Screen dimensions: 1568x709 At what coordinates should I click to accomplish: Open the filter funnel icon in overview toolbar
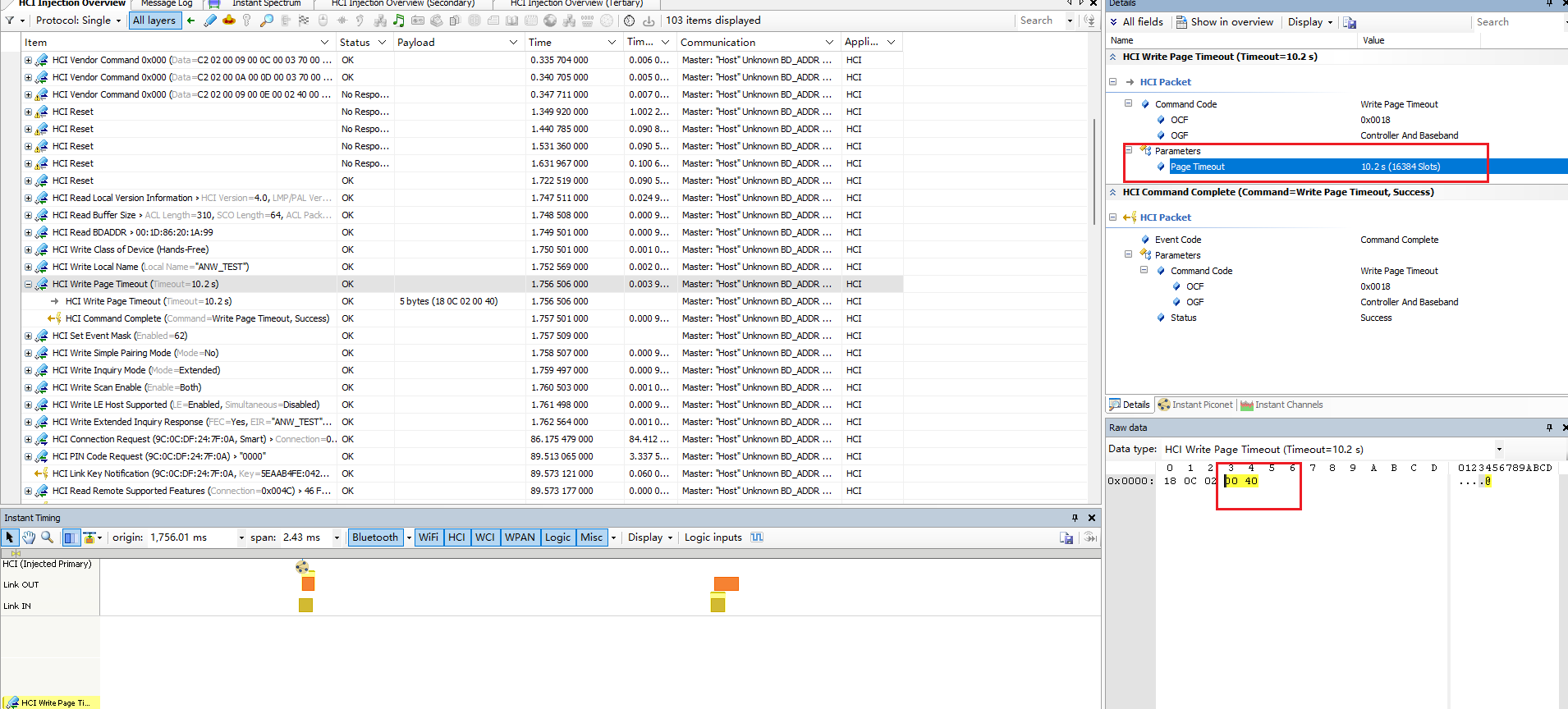pyautogui.click(x=10, y=21)
